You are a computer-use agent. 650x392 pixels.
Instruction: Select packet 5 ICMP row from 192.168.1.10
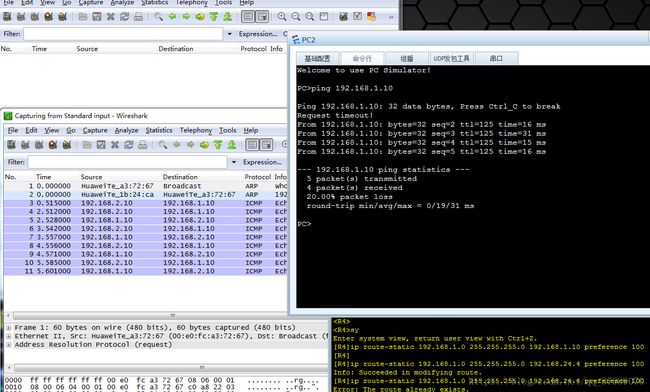145,220
